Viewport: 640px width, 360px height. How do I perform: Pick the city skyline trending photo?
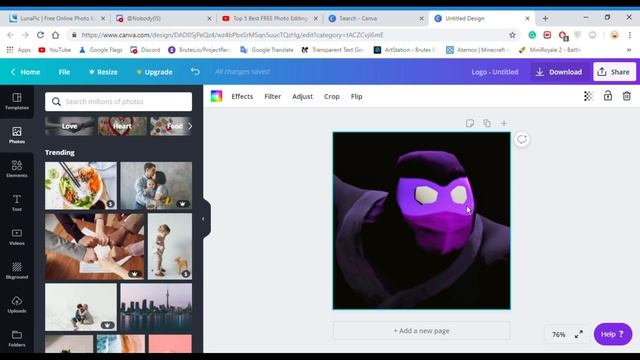[156, 307]
